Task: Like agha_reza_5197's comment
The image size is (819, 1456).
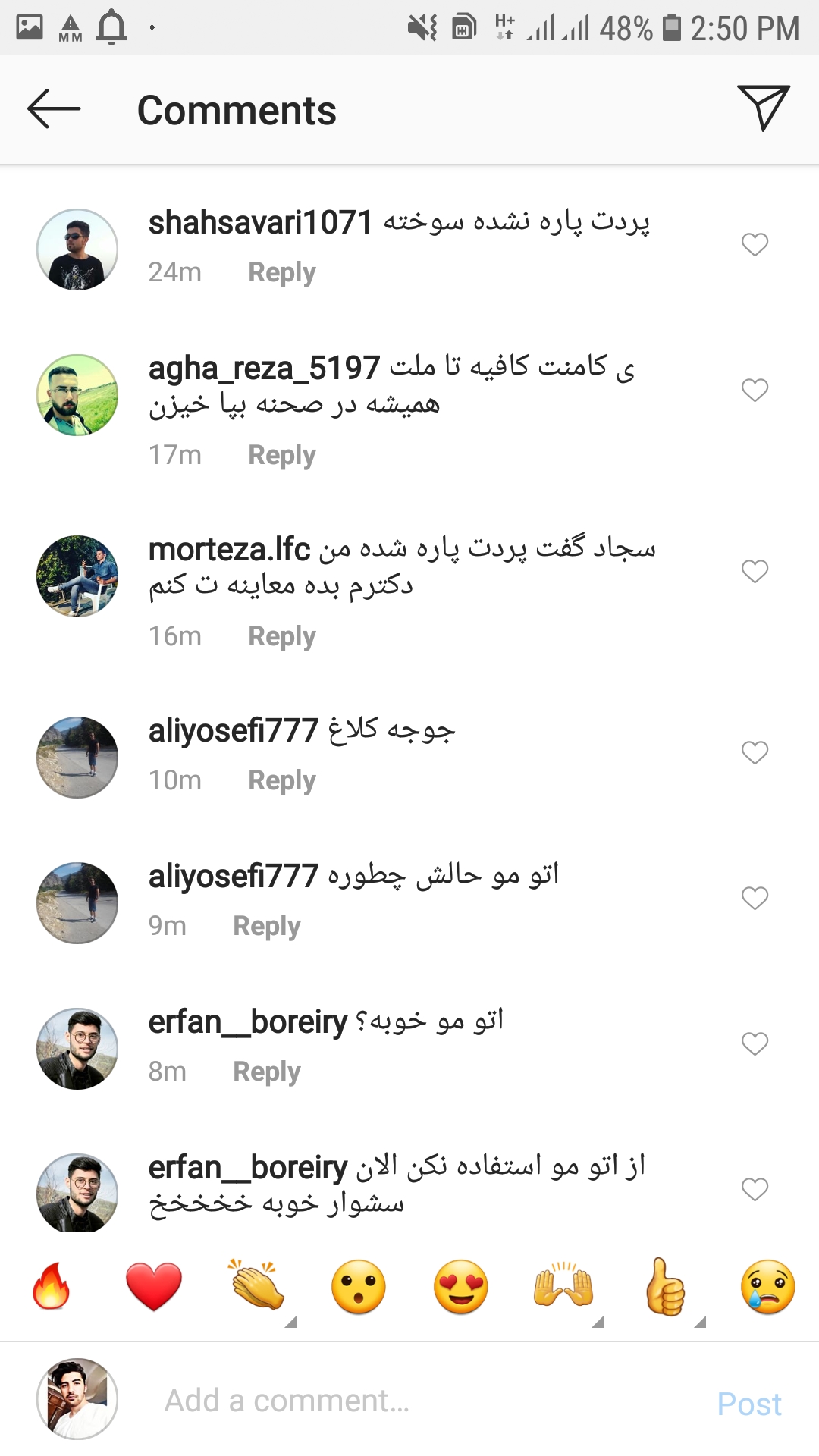Action: [x=755, y=390]
